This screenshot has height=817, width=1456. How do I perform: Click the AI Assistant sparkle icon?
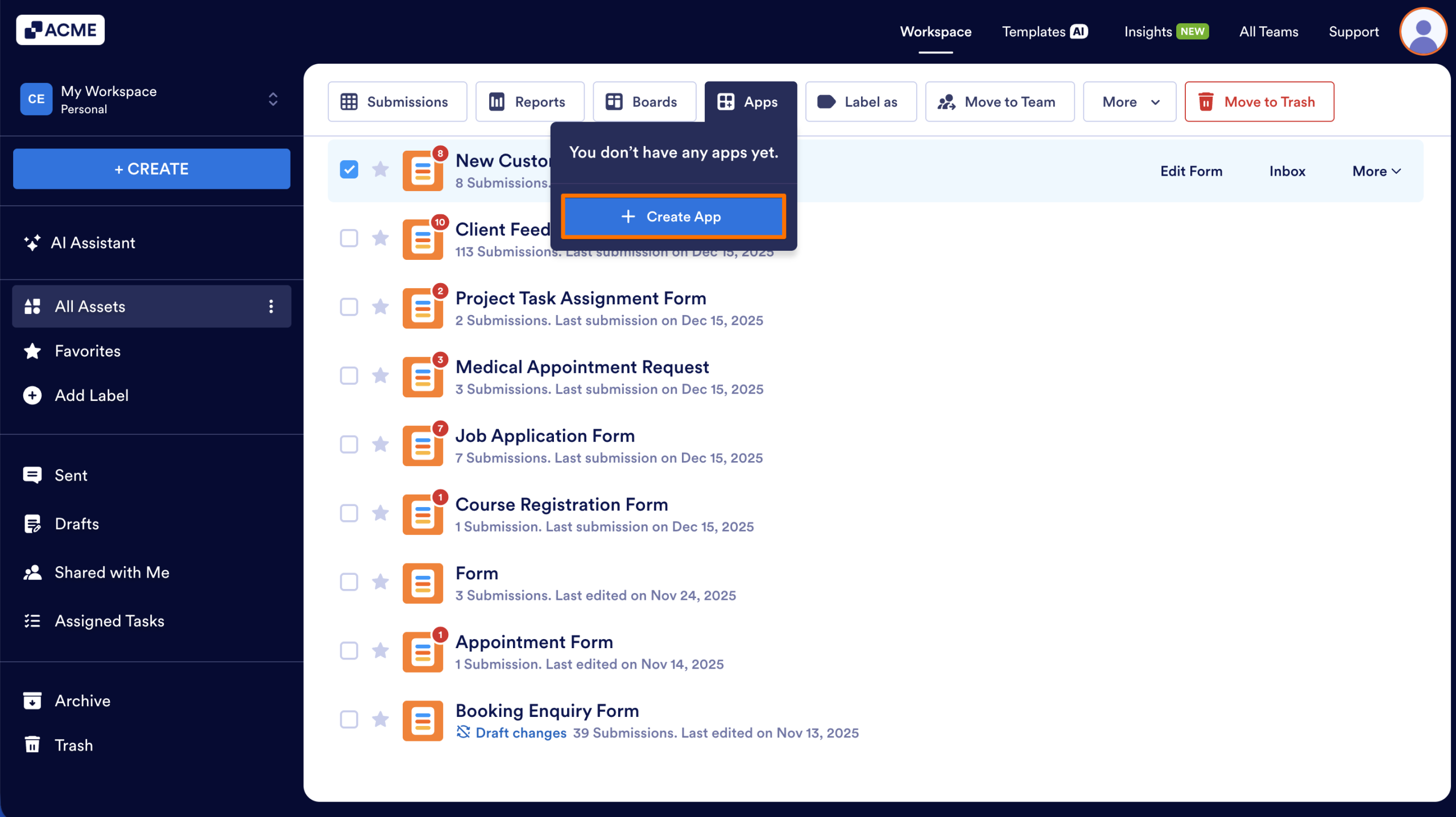32,243
